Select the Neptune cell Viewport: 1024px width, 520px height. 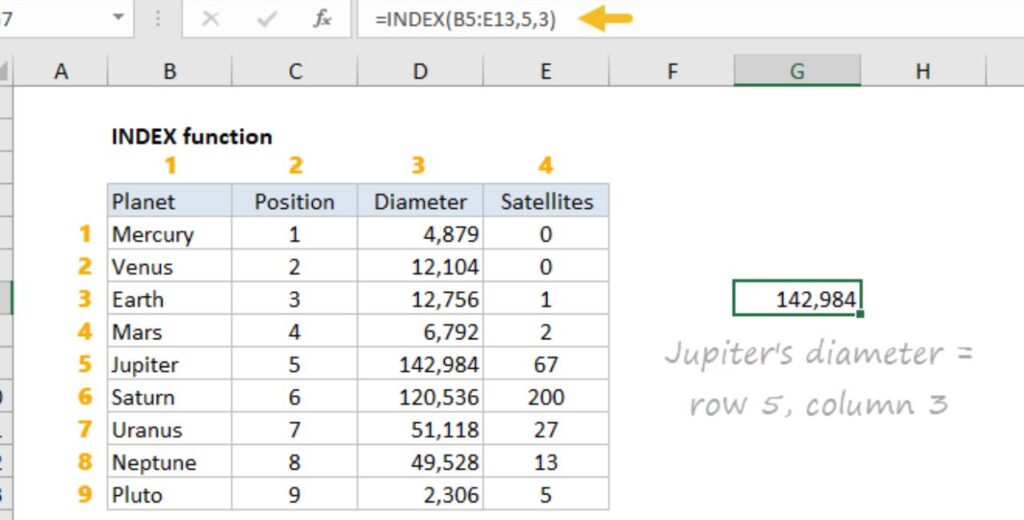(x=170, y=463)
